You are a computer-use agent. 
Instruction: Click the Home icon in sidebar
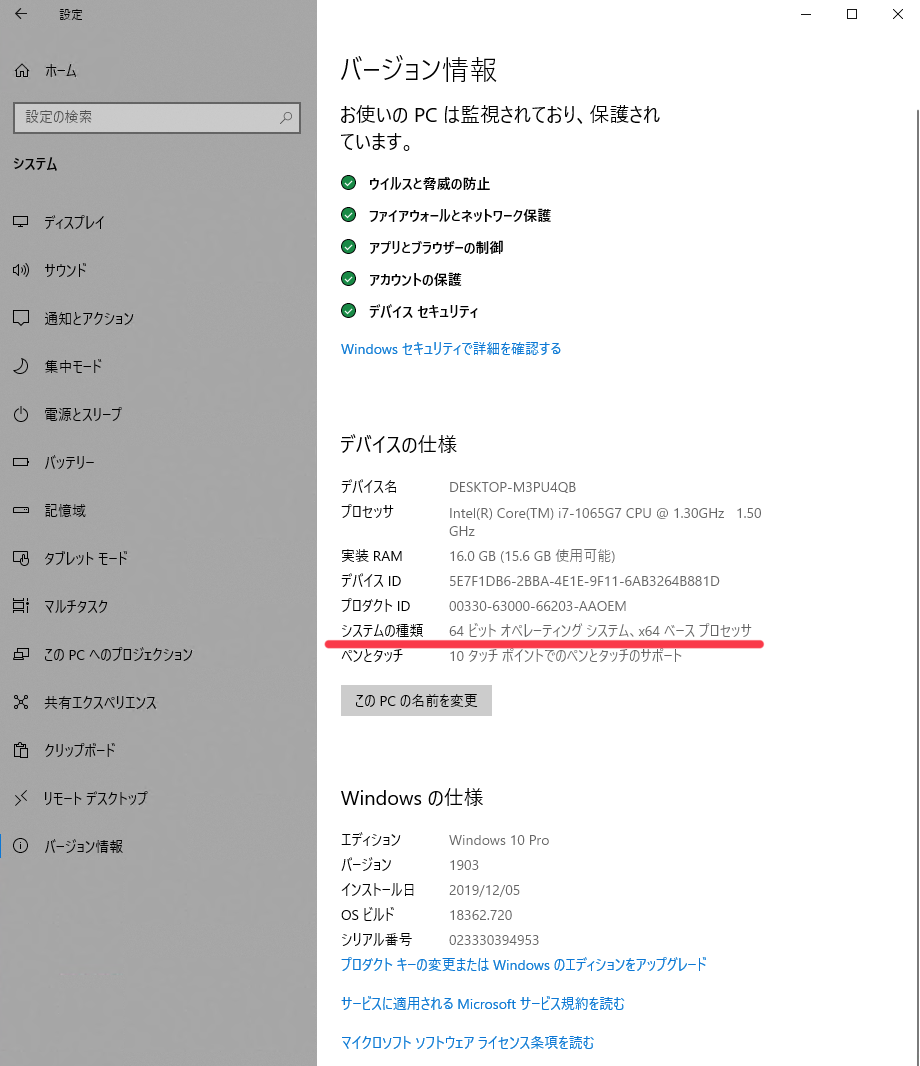click(21, 71)
